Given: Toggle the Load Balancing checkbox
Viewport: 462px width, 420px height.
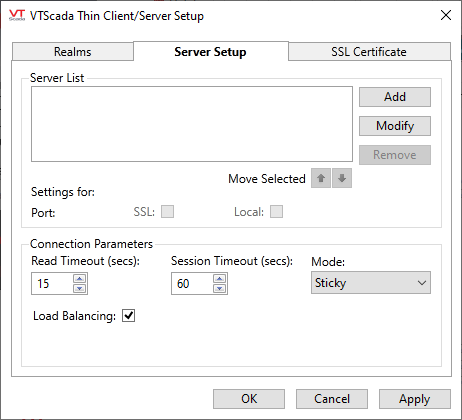Looking at the screenshot, I should pos(128,315).
